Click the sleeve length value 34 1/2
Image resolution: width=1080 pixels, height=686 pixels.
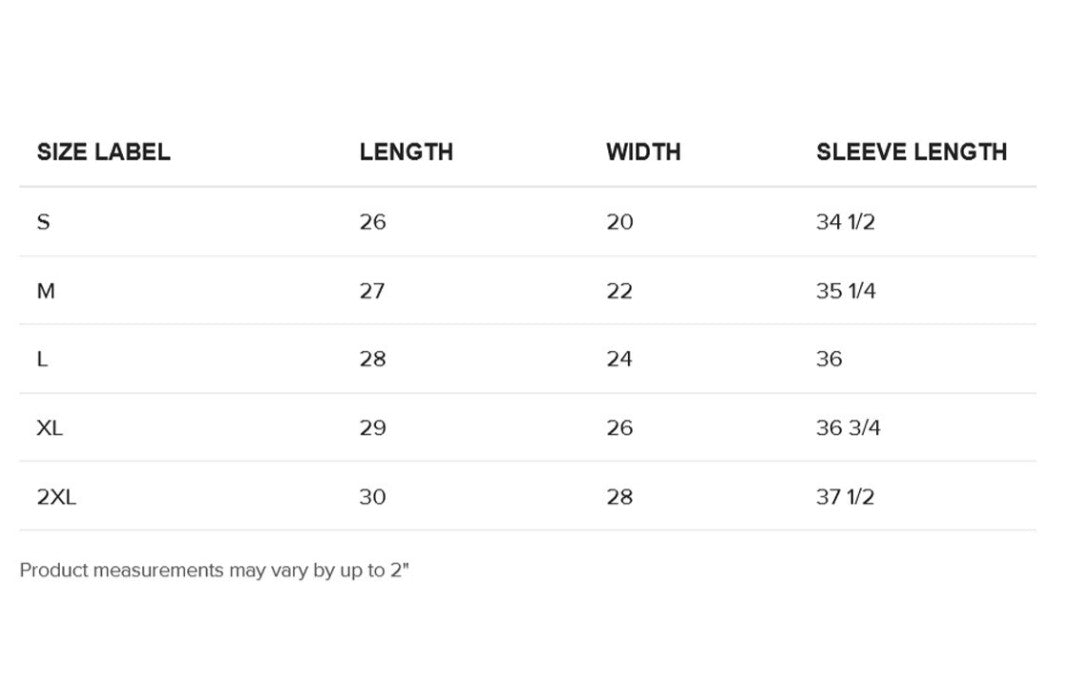(845, 222)
